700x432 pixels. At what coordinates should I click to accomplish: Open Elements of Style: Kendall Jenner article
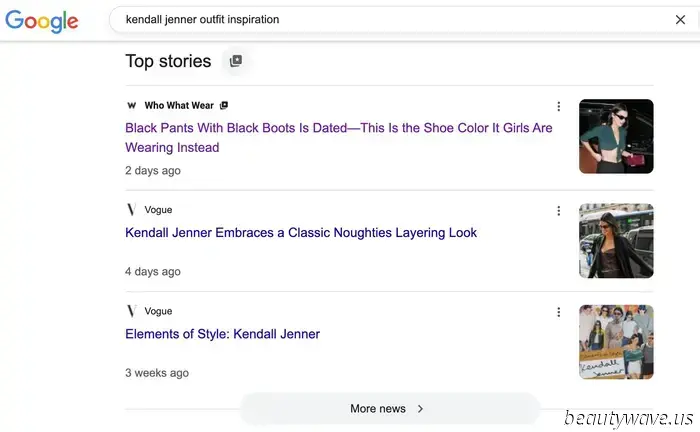pos(222,334)
